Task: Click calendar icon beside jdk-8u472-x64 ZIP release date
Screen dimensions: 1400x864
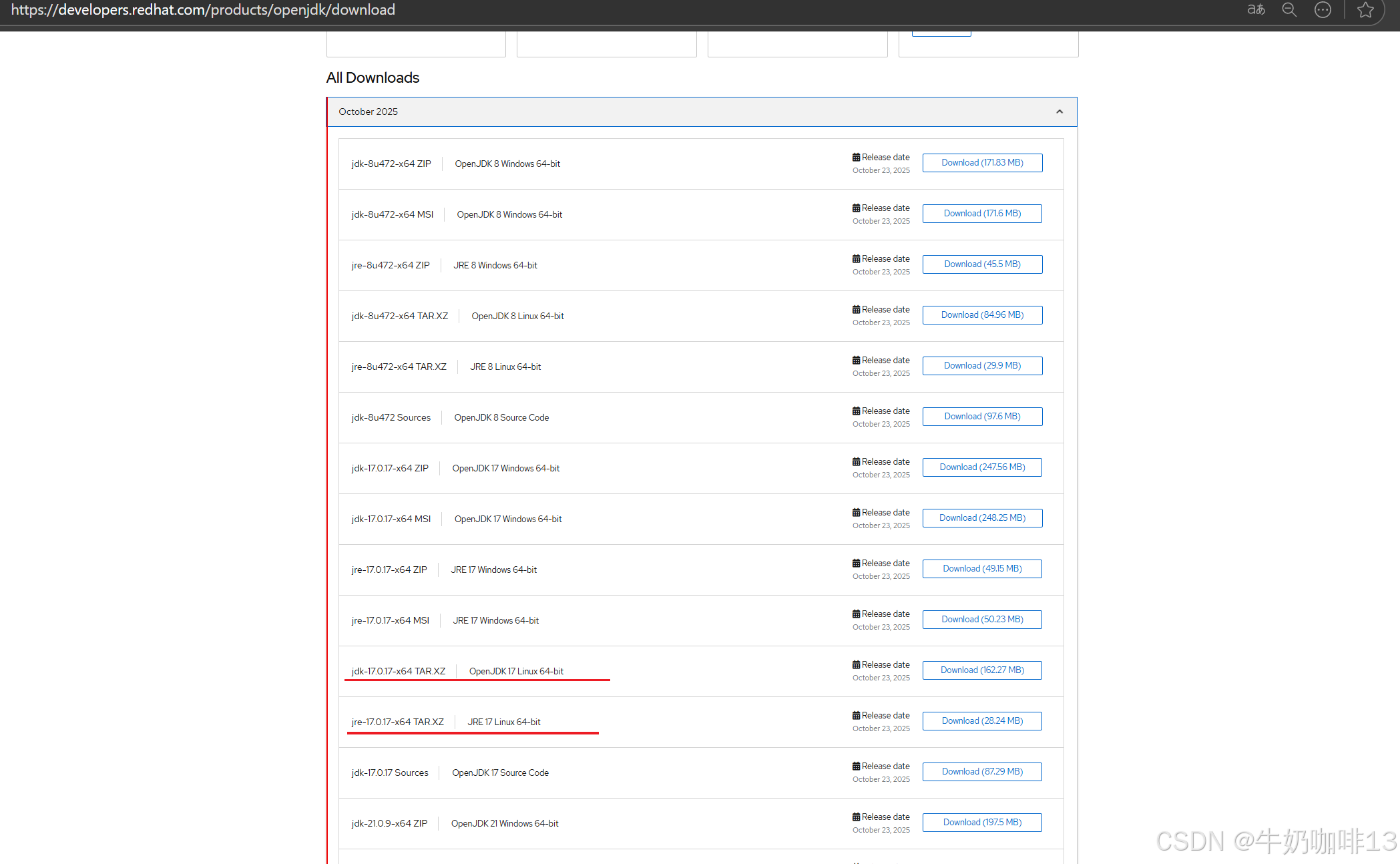Action: (856, 158)
